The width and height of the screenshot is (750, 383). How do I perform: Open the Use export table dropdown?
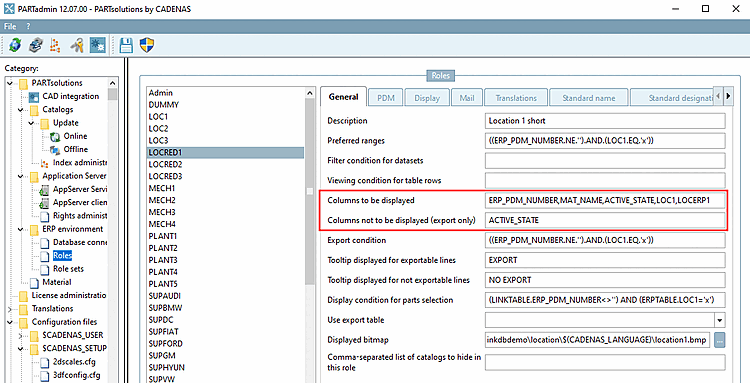[720, 319]
